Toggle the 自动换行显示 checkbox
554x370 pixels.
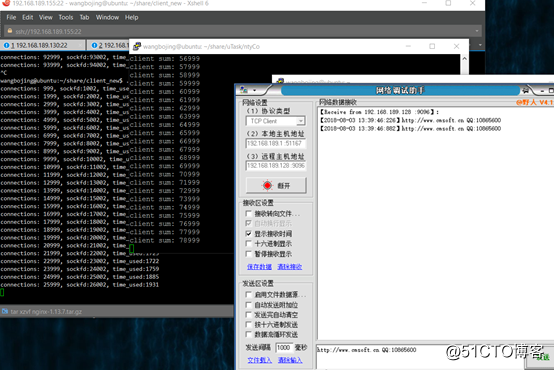pyautogui.click(x=248, y=223)
